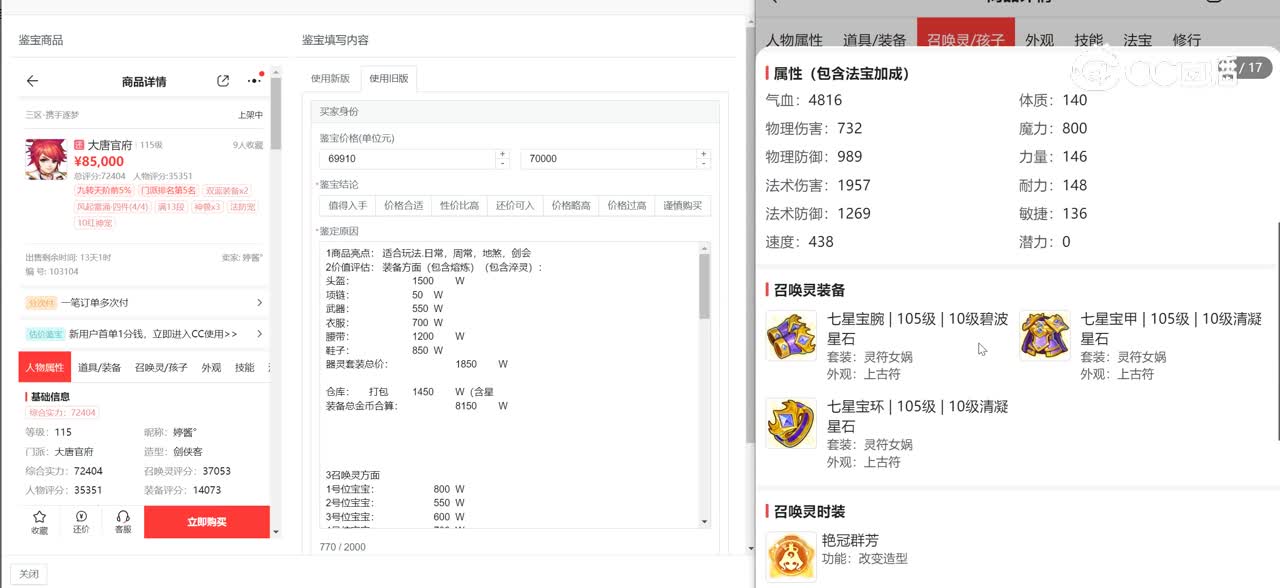Select the 性价比高 conclusion option

[459, 205]
